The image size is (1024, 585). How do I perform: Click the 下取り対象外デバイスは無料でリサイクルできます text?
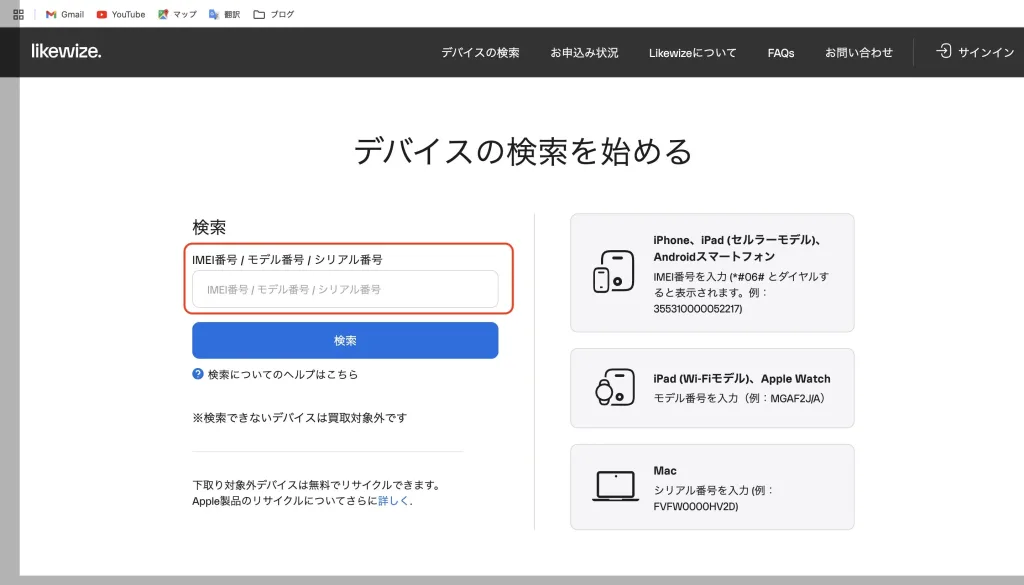coord(318,485)
